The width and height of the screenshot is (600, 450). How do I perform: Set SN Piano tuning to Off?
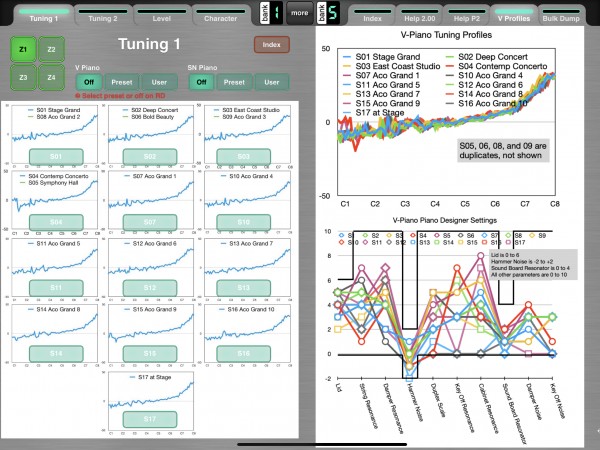click(202, 82)
